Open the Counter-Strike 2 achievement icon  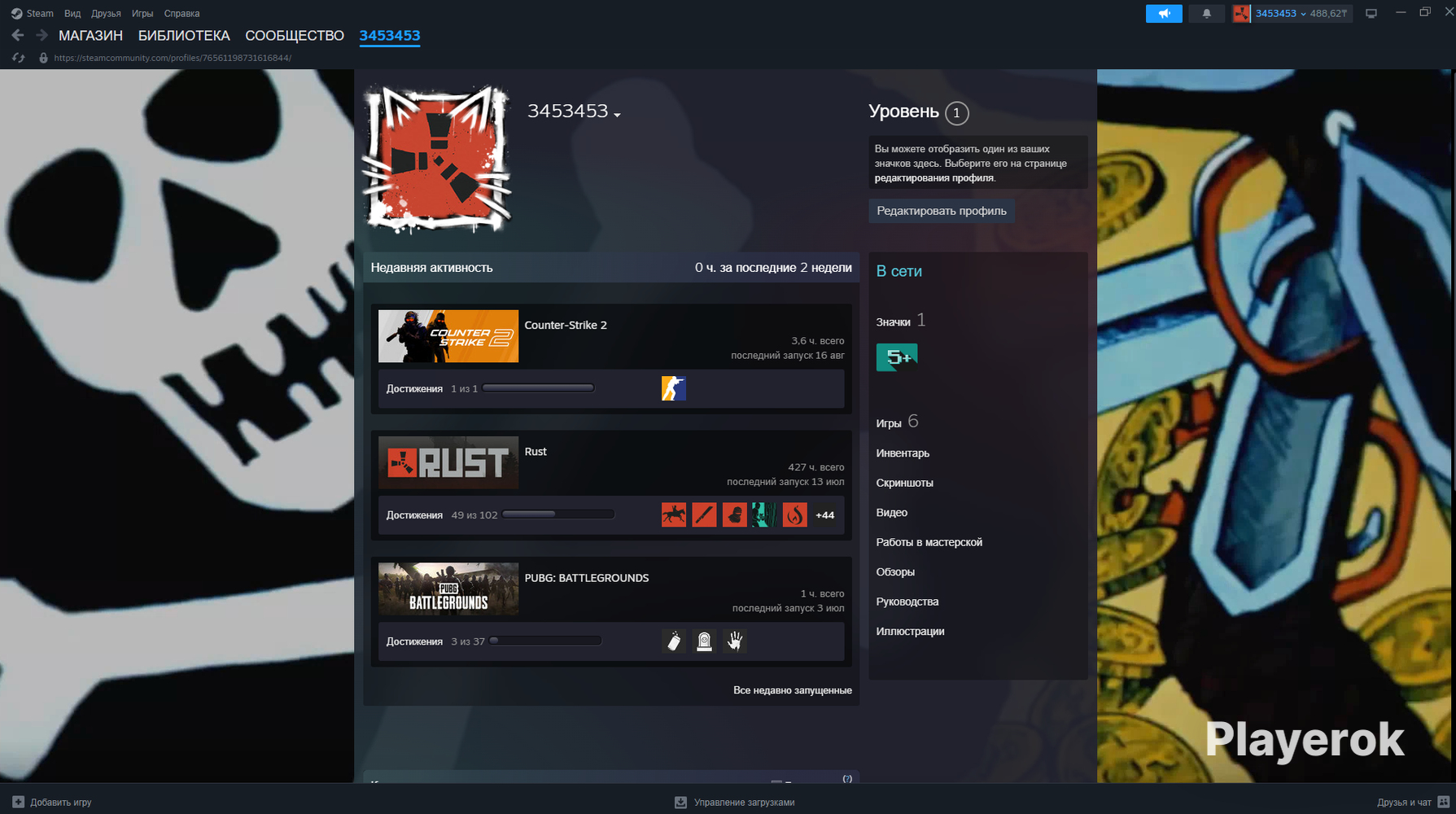pyautogui.click(x=674, y=388)
